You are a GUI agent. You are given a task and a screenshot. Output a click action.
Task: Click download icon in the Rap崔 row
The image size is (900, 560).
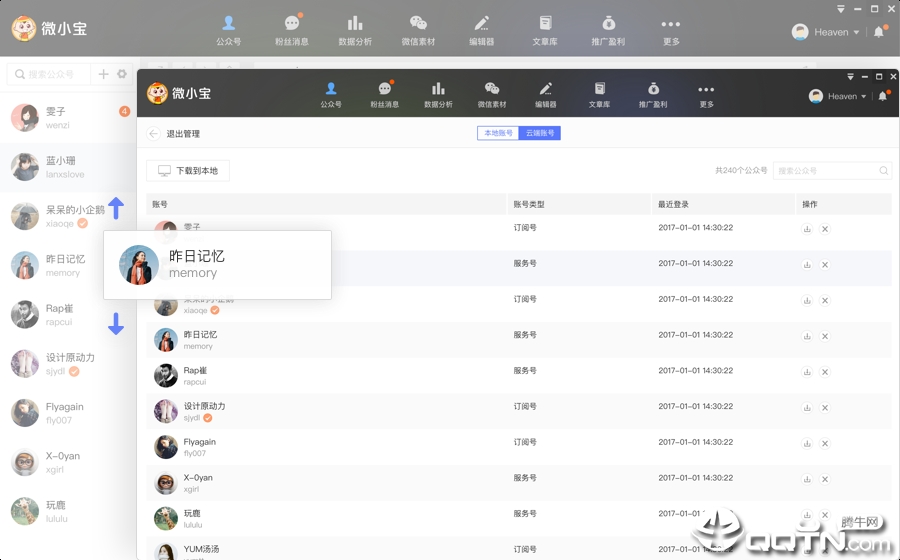[807, 372]
